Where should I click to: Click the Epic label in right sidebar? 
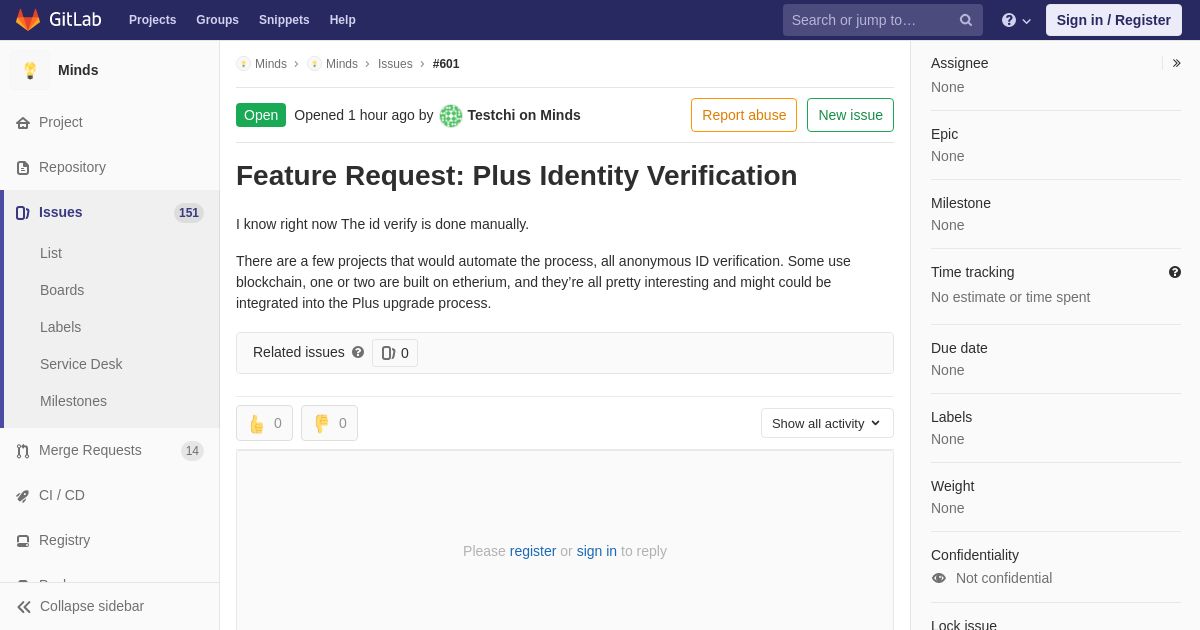pyautogui.click(x=944, y=134)
